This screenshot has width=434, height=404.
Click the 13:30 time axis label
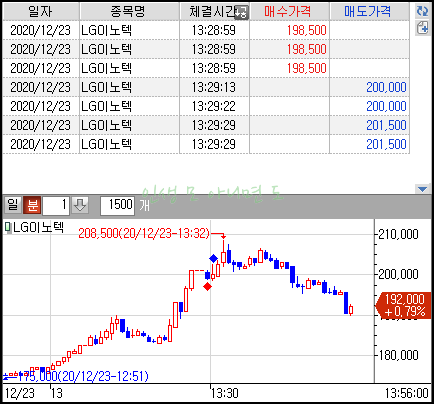click(x=225, y=394)
